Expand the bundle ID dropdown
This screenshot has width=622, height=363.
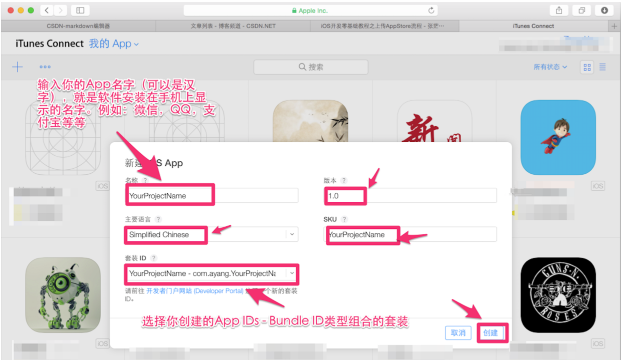(292, 273)
